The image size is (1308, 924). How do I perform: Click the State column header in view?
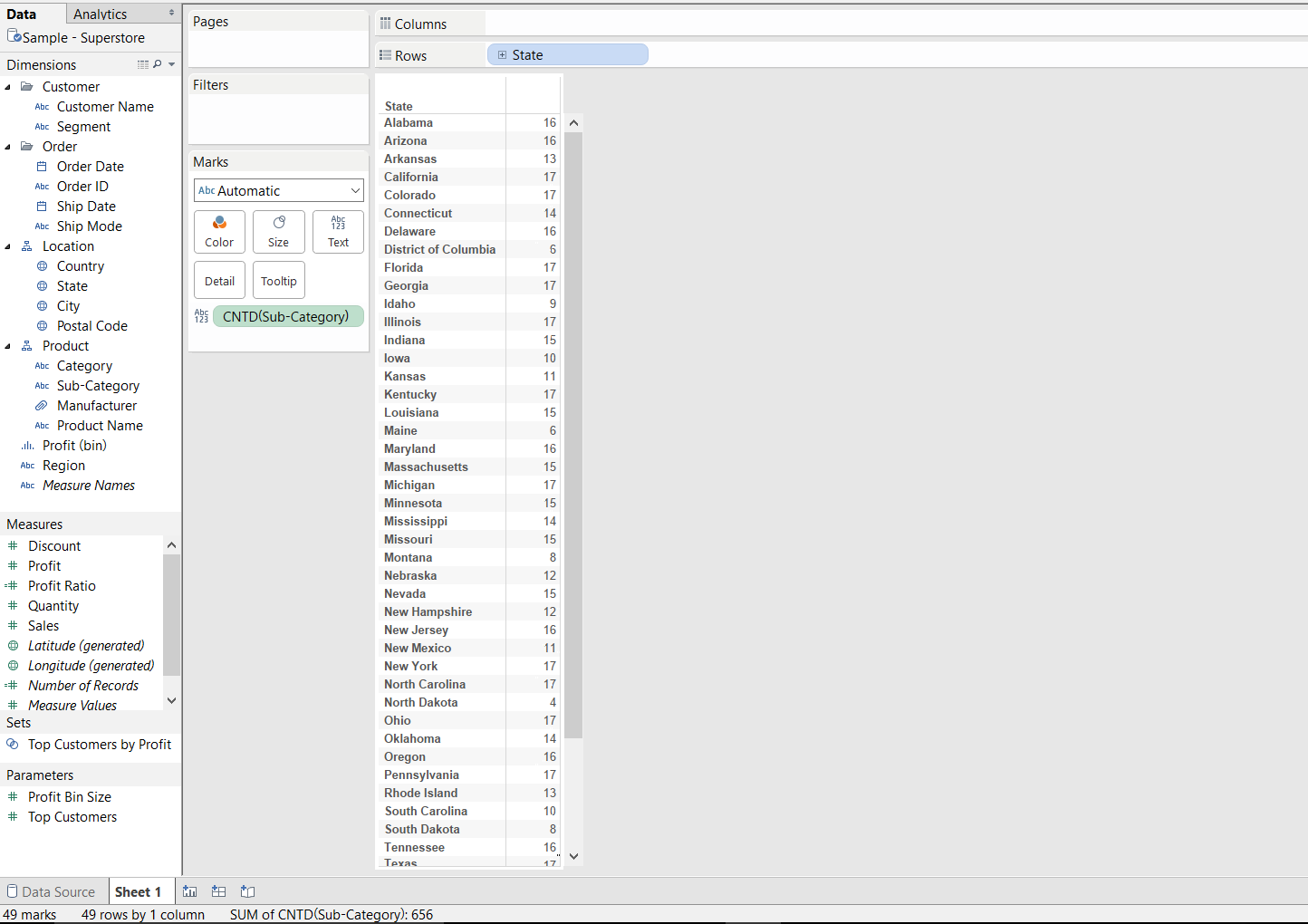399,106
